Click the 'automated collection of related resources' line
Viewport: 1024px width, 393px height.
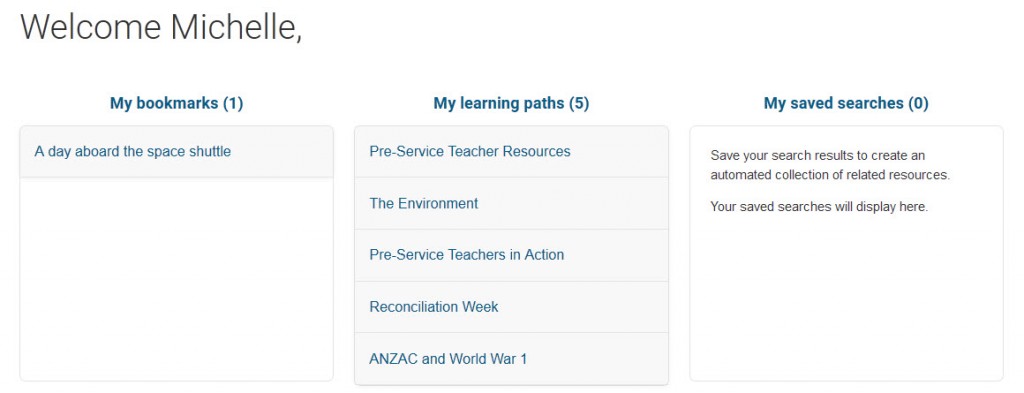[x=830, y=175]
